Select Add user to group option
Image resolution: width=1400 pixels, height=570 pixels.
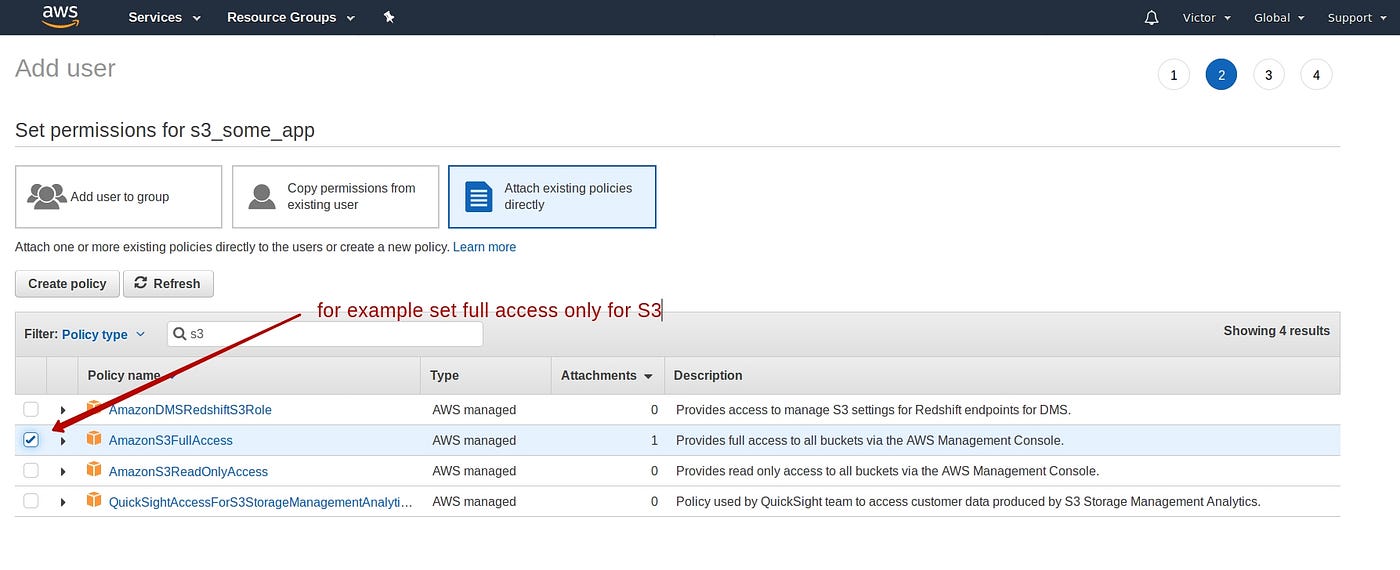(119, 197)
